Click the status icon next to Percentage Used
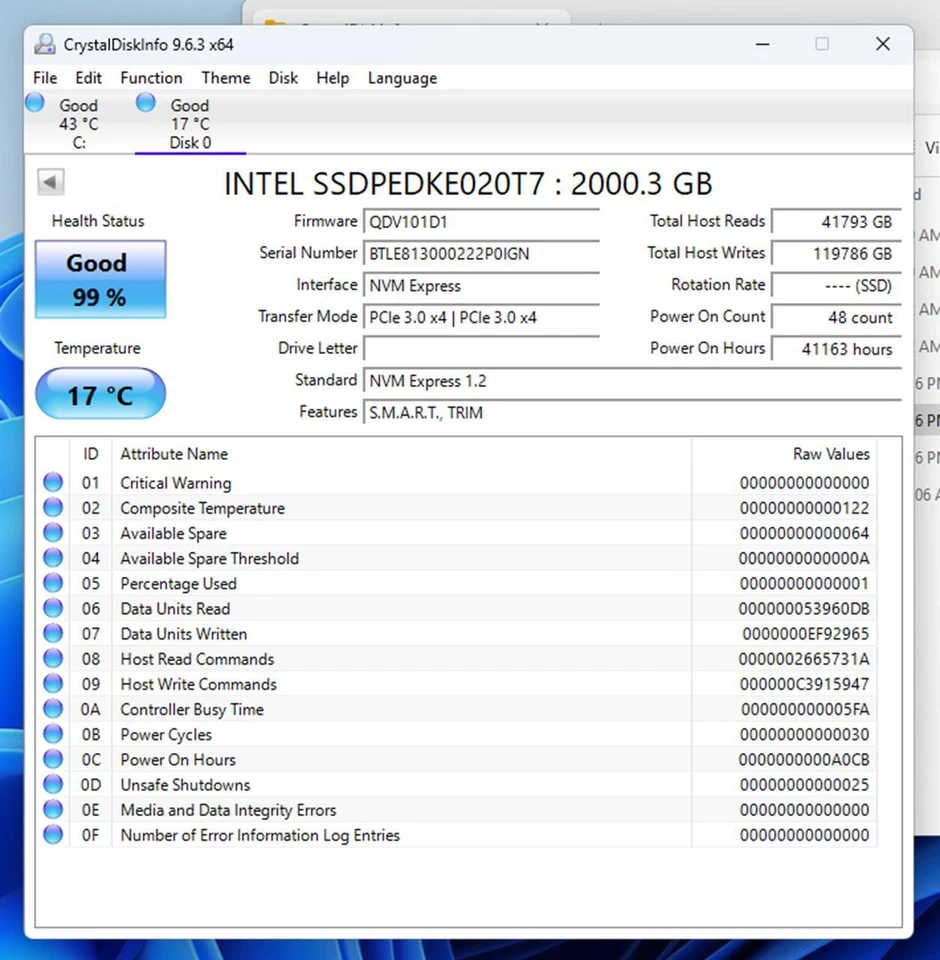 (52, 582)
